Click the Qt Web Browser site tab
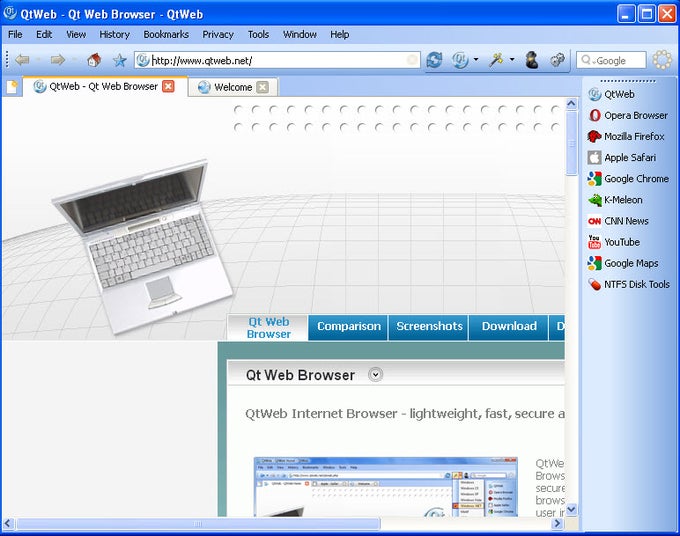 pos(268,328)
